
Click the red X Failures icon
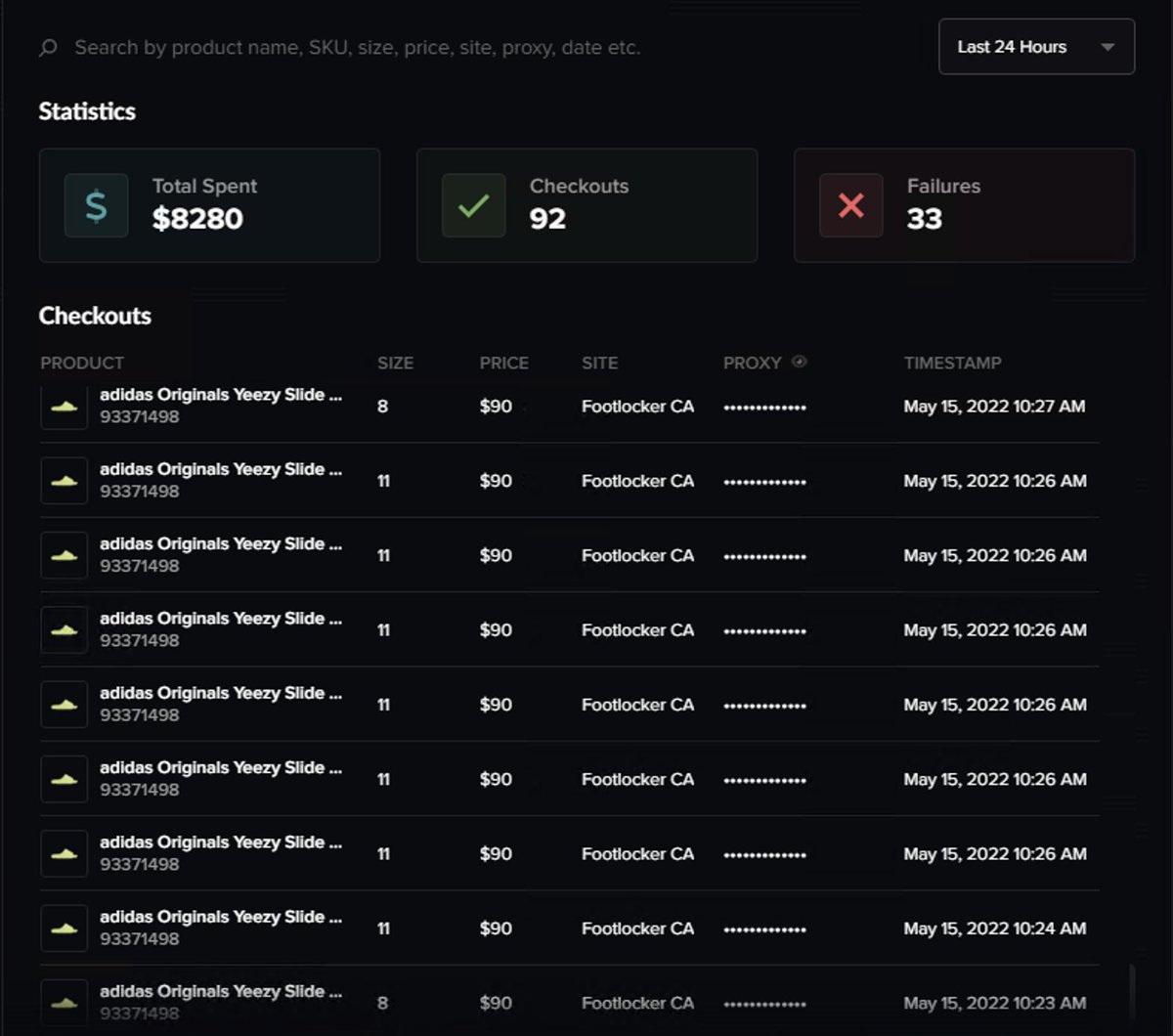pyautogui.click(x=850, y=205)
